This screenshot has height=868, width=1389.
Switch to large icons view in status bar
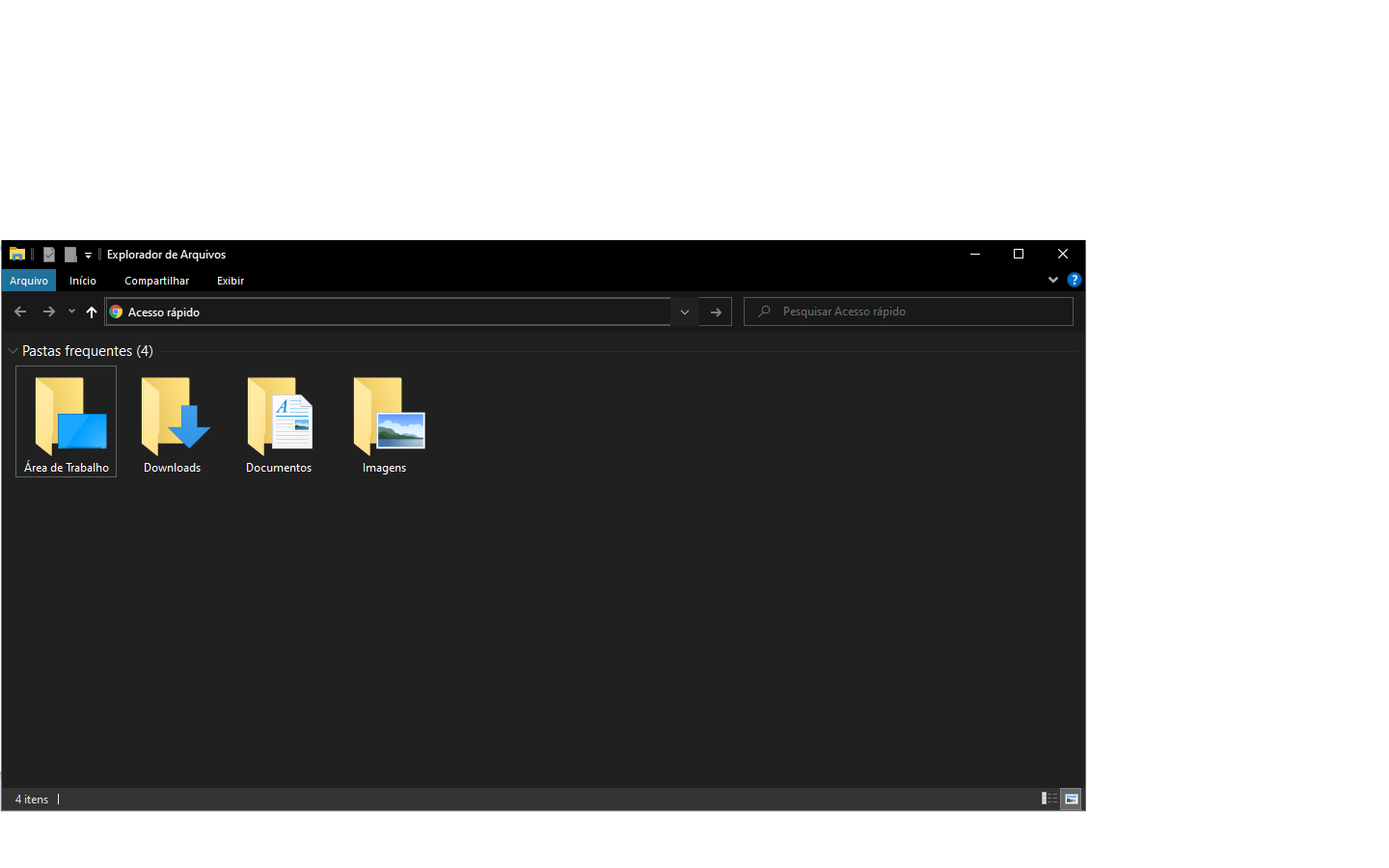coord(1072,799)
